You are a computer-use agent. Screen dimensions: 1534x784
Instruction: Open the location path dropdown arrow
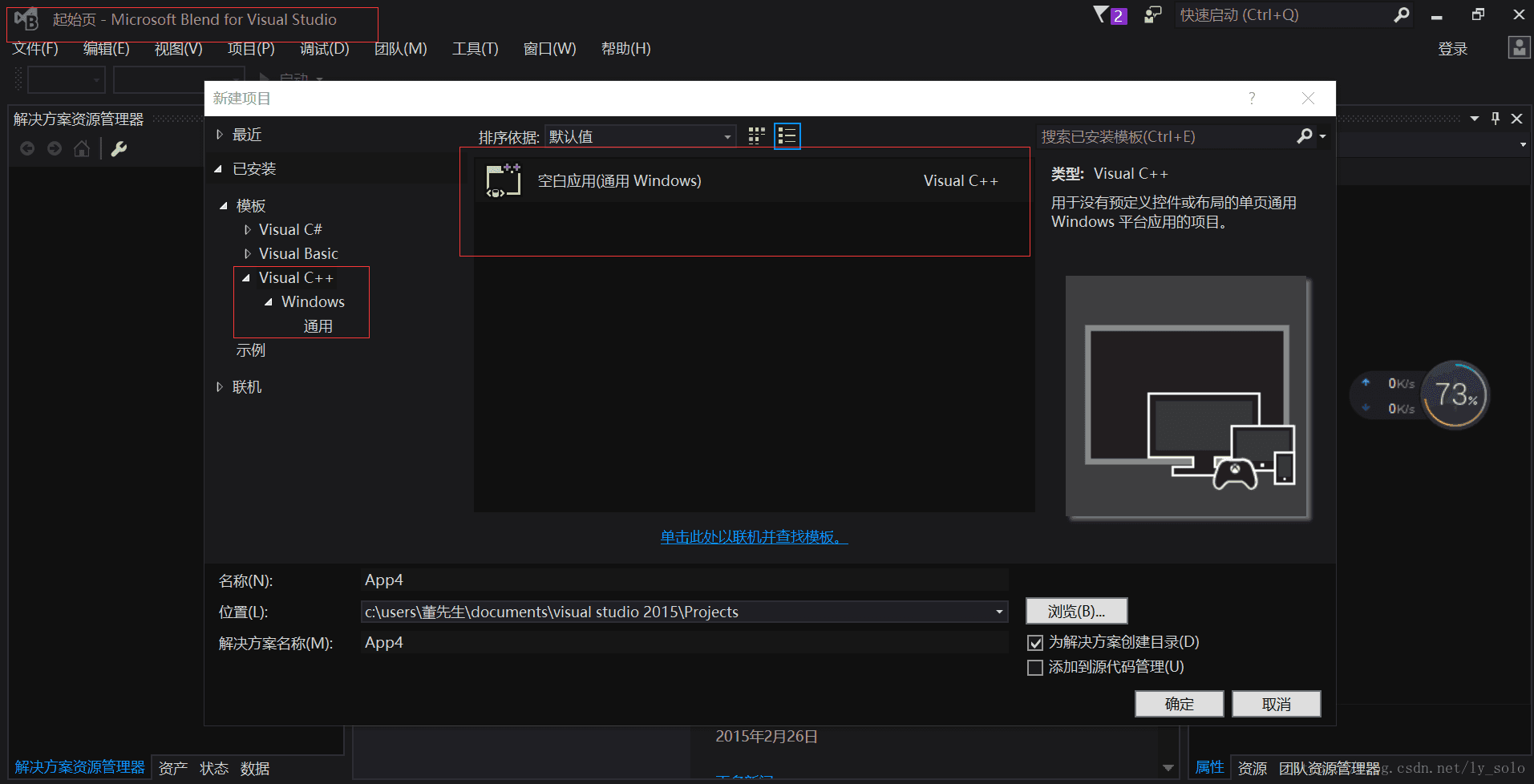[999, 612]
